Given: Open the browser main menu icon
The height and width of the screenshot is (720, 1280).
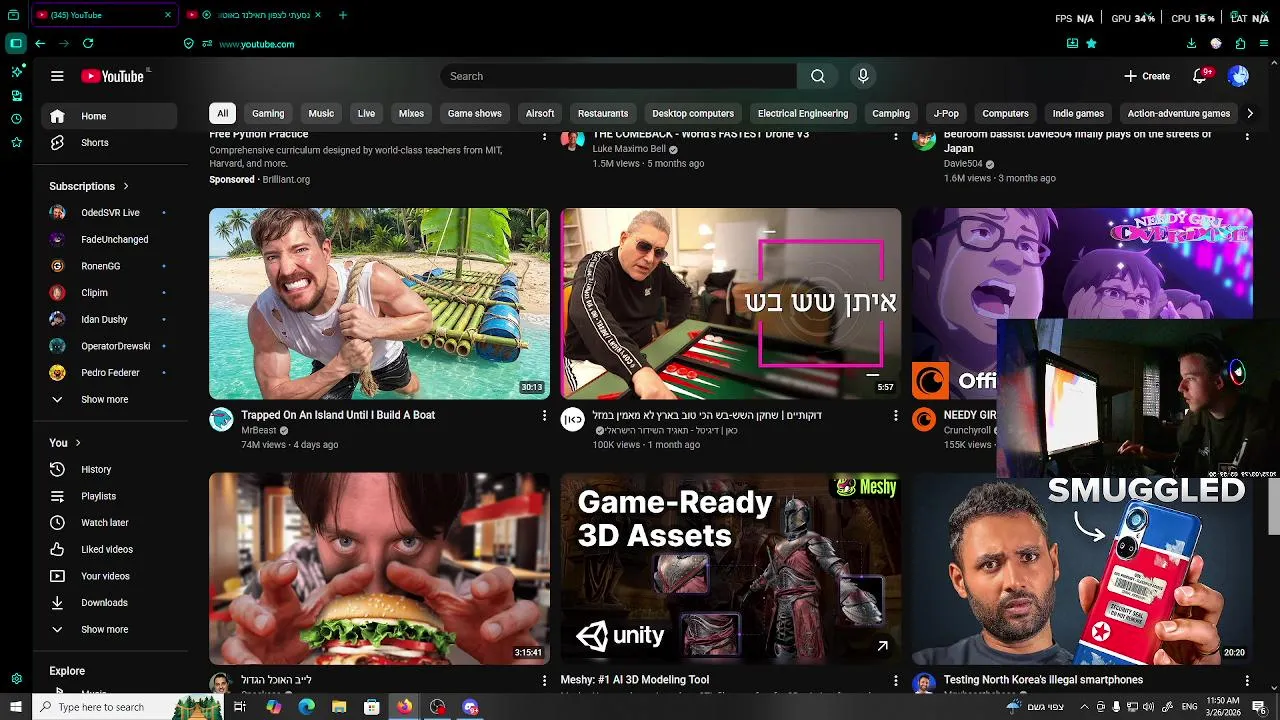Looking at the screenshot, I should coord(1264,44).
